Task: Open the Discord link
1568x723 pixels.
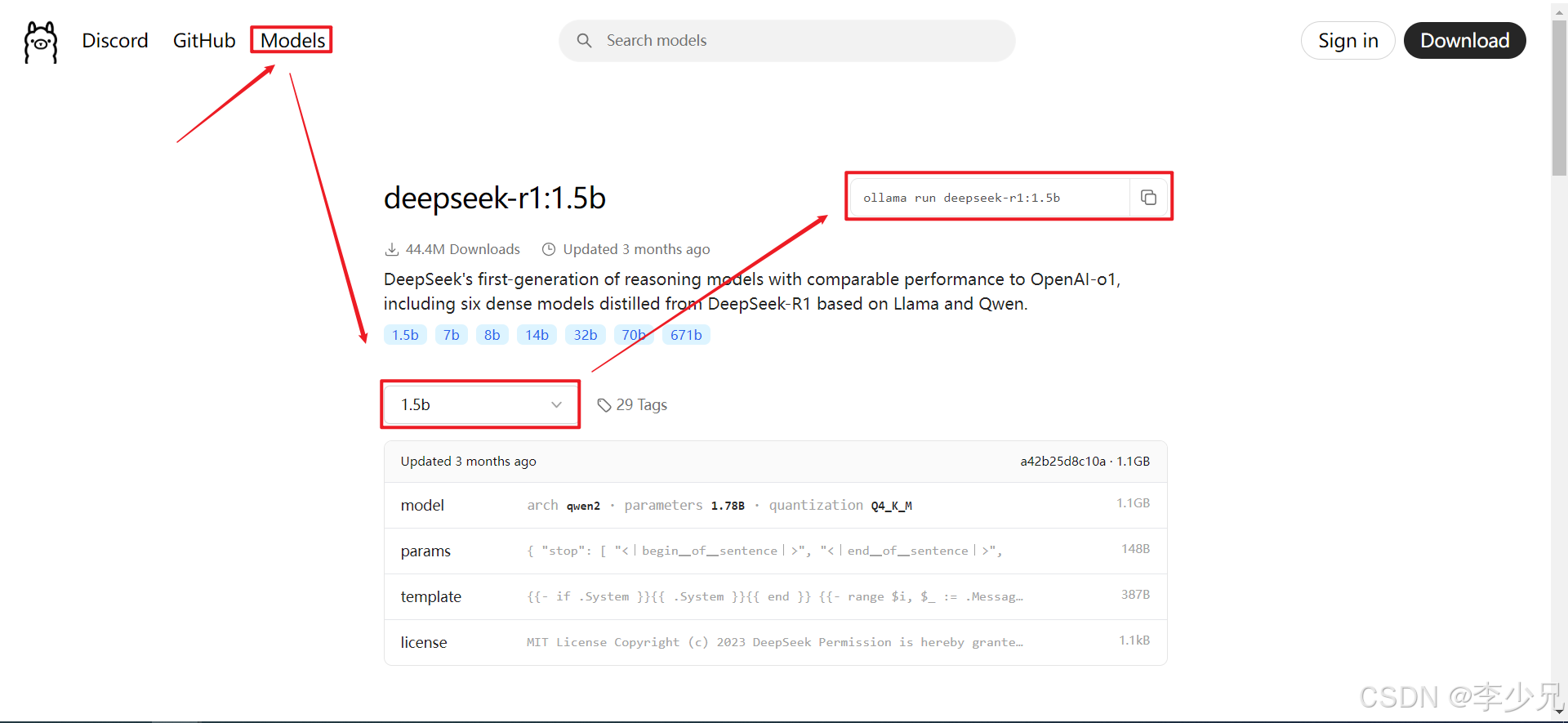Action: (115, 41)
